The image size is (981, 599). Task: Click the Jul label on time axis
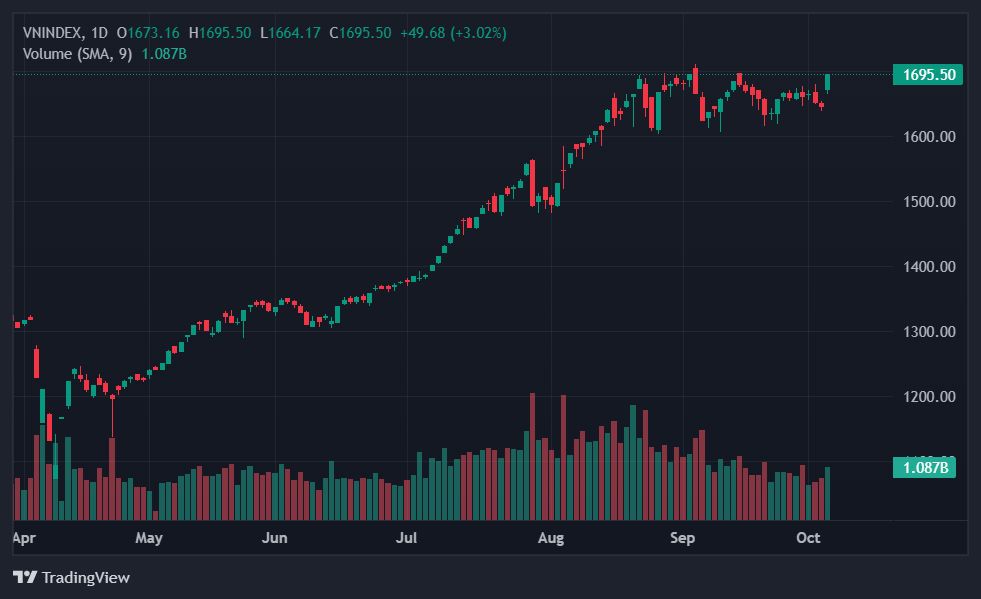pyautogui.click(x=406, y=538)
